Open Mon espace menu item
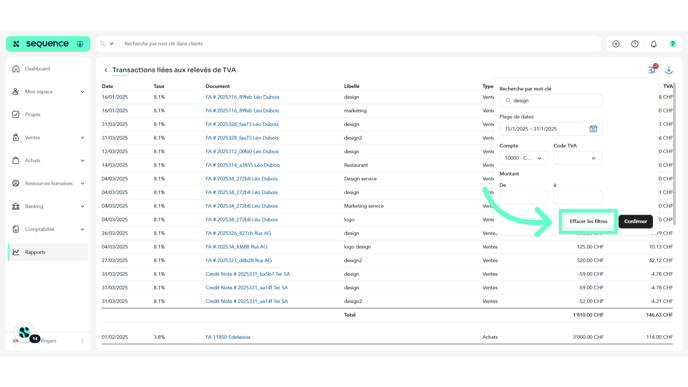The width and height of the screenshot is (688, 387). tap(39, 92)
